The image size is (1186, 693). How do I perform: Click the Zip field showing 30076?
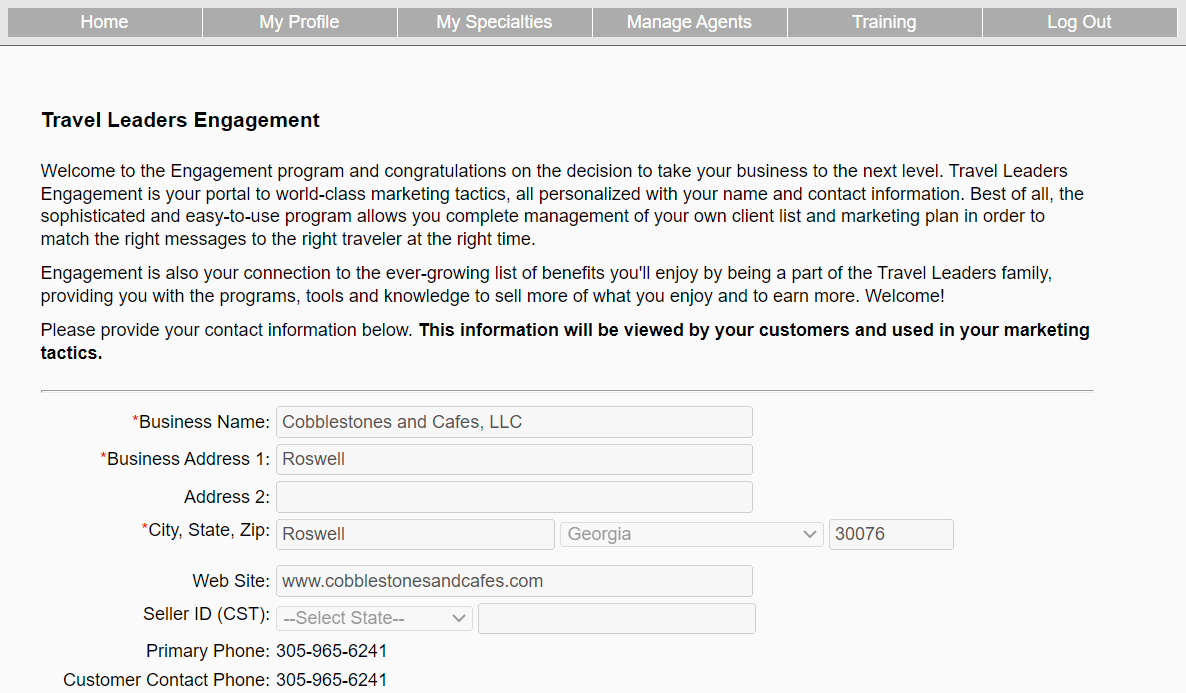891,534
